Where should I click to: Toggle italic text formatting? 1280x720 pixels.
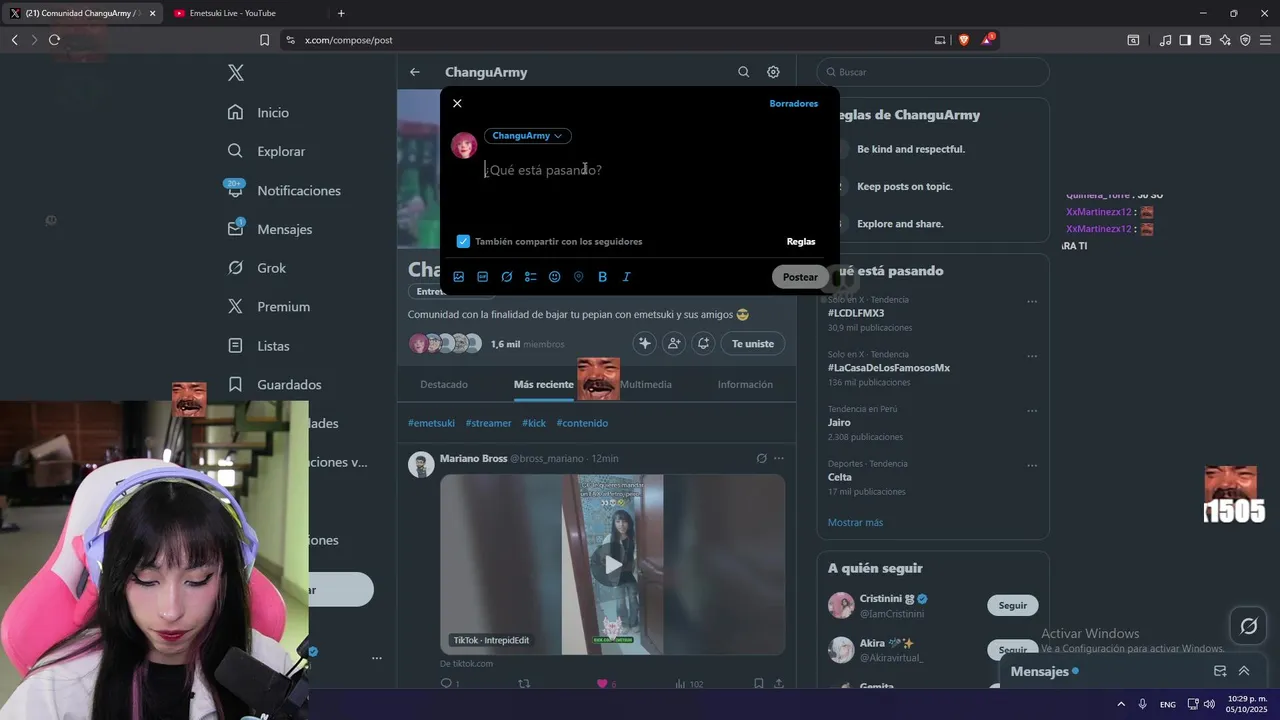(626, 277)
